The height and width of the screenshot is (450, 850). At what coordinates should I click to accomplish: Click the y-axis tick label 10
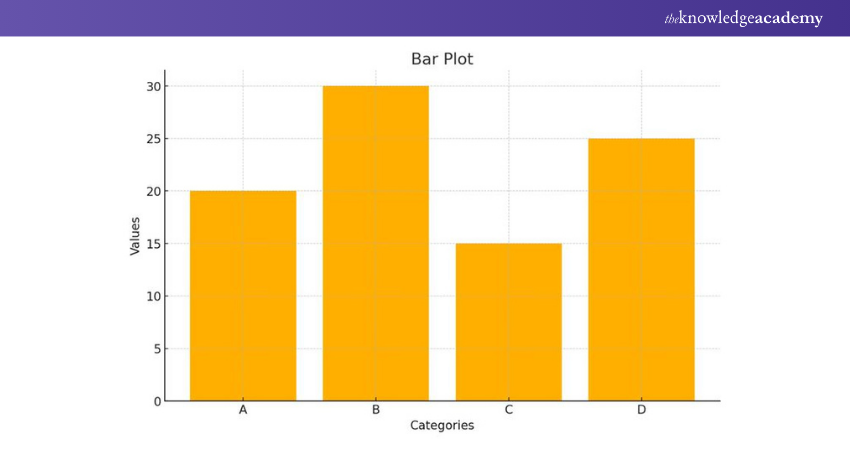(152, 296)
